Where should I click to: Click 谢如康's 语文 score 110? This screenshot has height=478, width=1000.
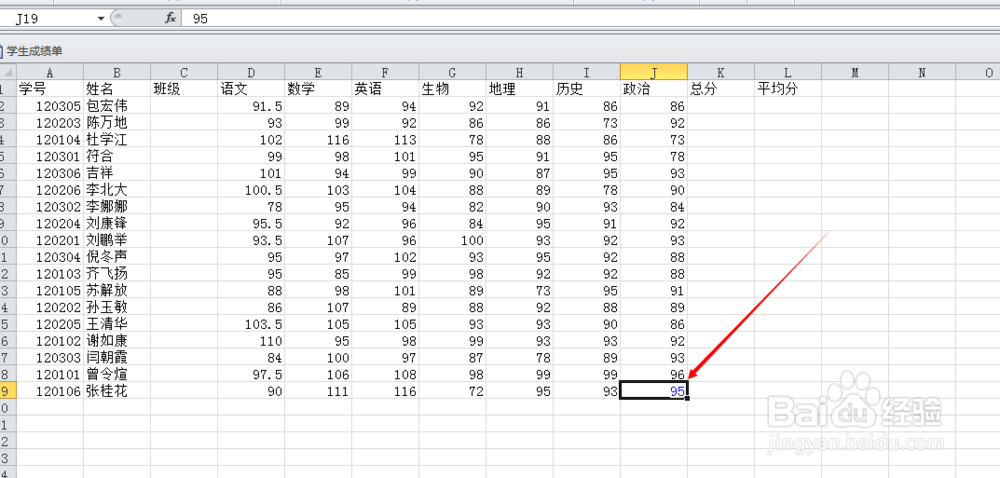[x=251, y=341]
